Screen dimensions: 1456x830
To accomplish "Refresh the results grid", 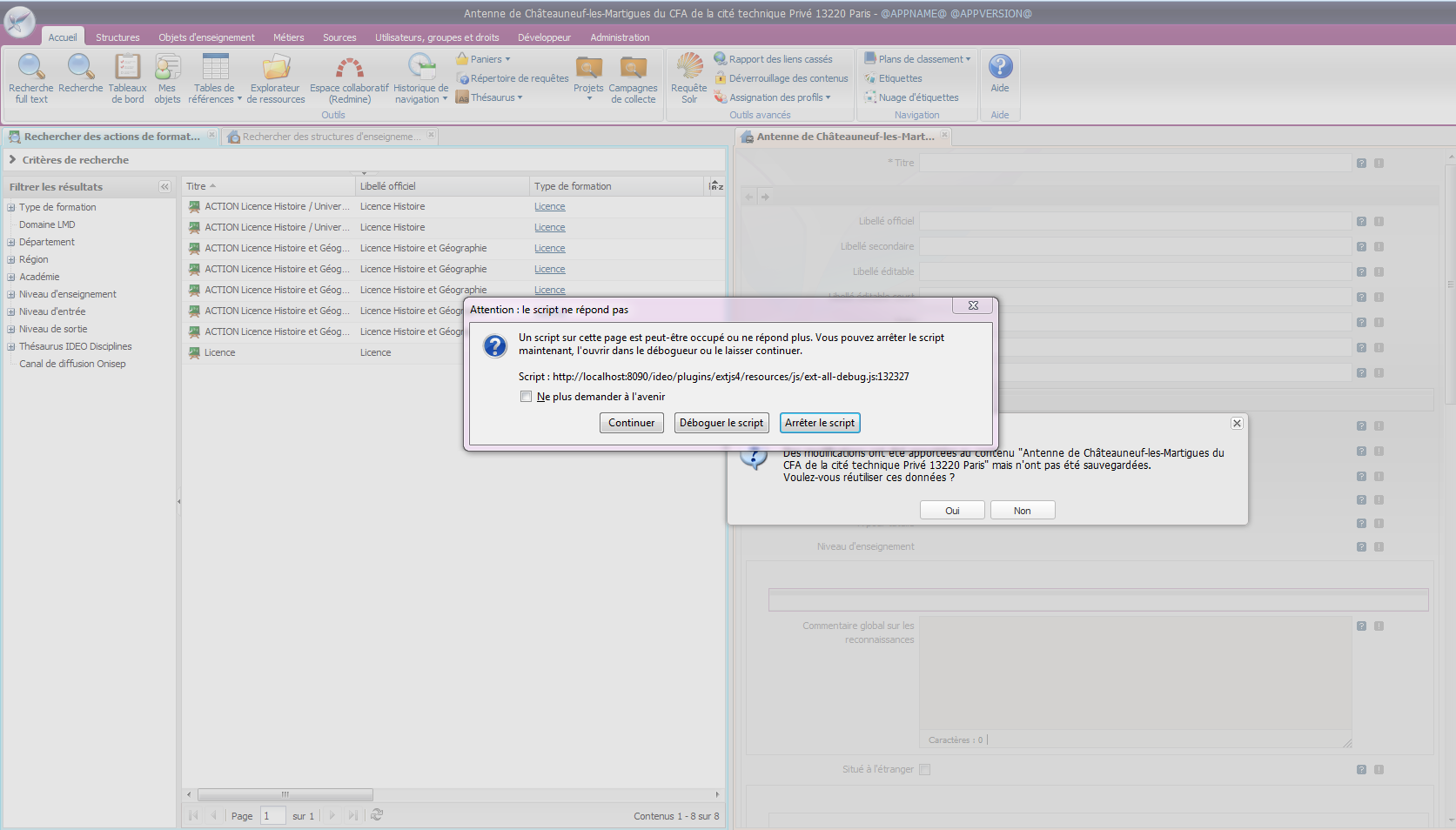I will point(377,815).
